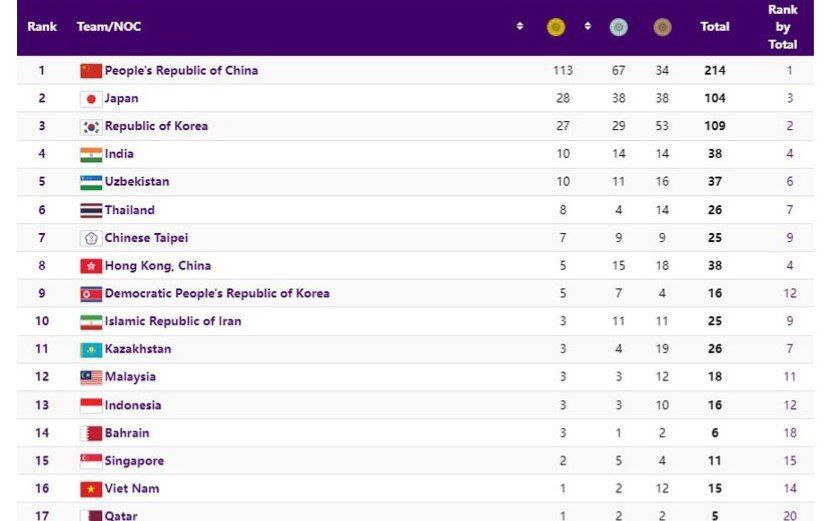Click the Viet Nam flag icon
The image size is (827, 521).
pos(91,489)
